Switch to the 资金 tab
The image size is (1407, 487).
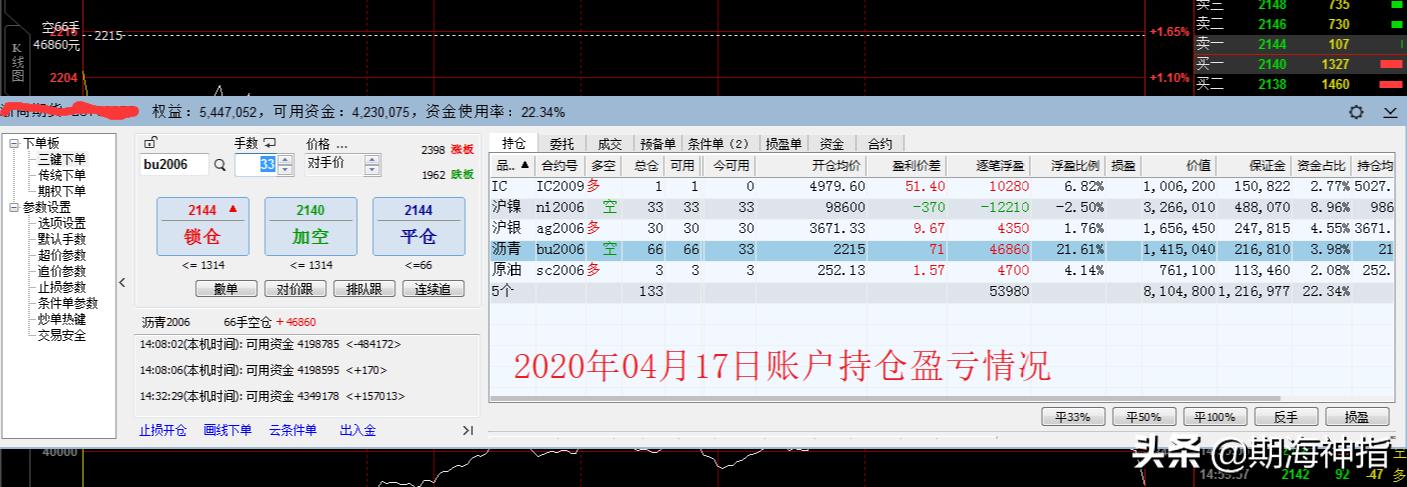coord(831,144)
